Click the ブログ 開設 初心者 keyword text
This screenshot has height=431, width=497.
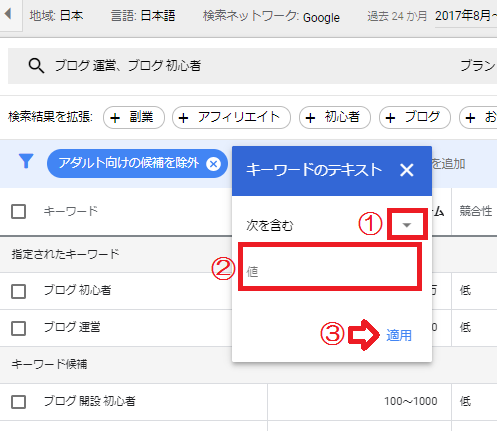[x=90, y=401]
